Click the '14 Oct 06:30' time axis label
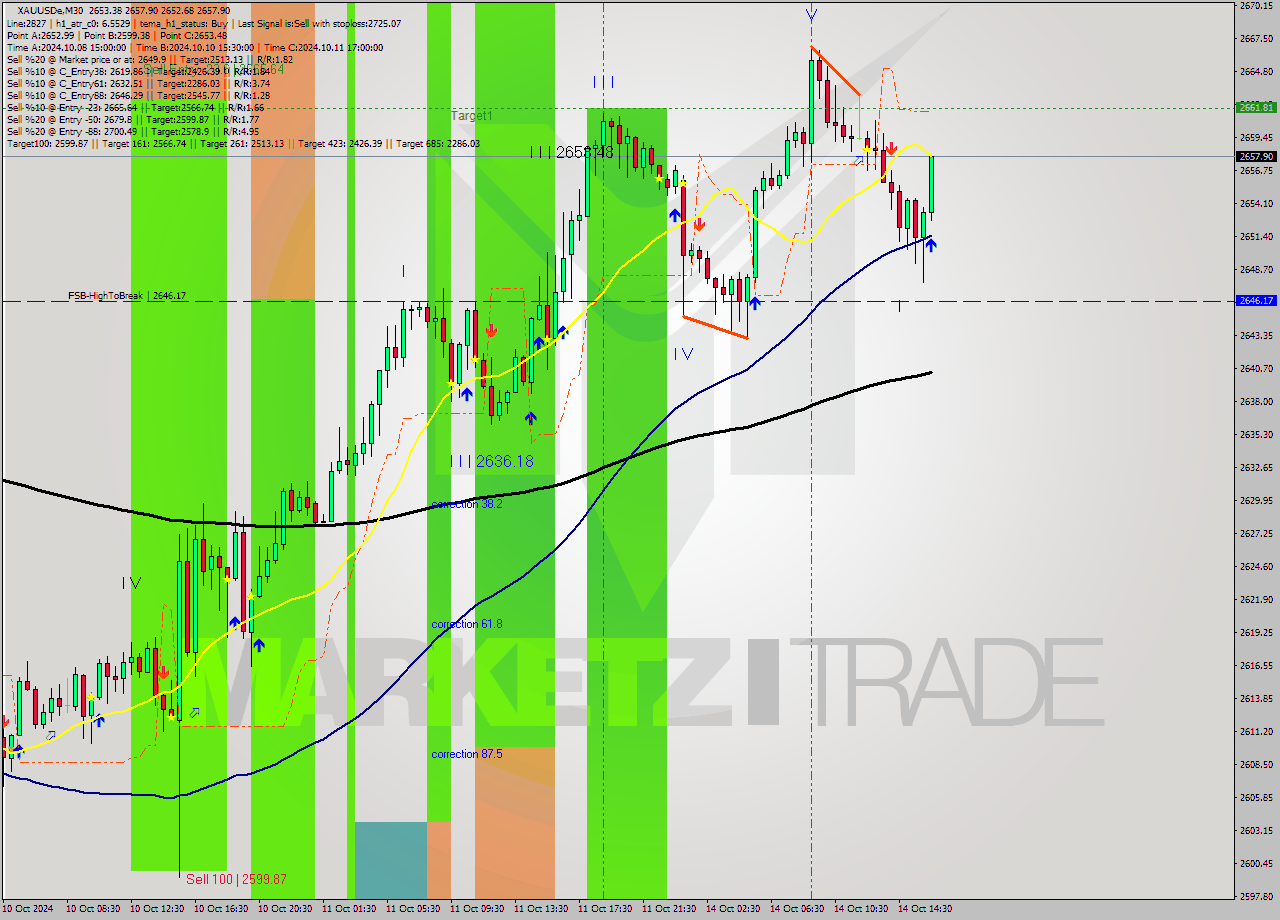Image resolution: width=1280 pixels, height=920 pixels. click(797, 909)
